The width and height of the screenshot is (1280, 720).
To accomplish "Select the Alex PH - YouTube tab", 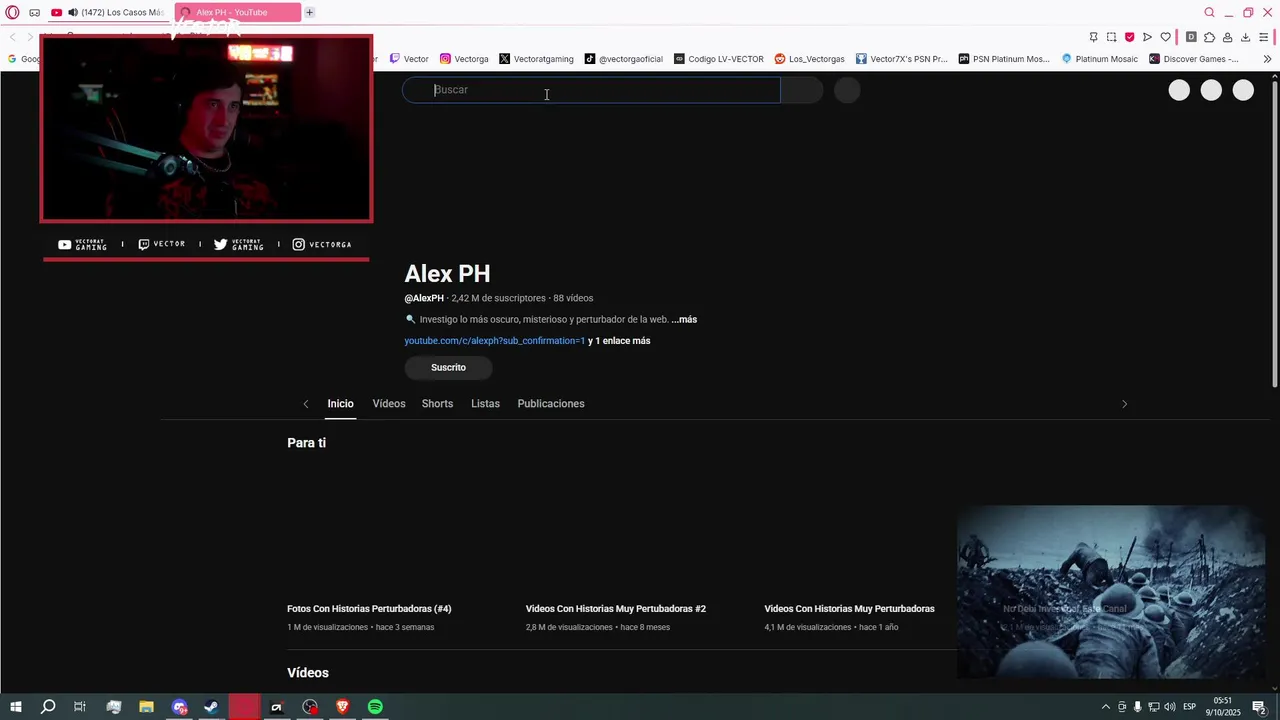I will pyautogui.click(x=237, y=12).
